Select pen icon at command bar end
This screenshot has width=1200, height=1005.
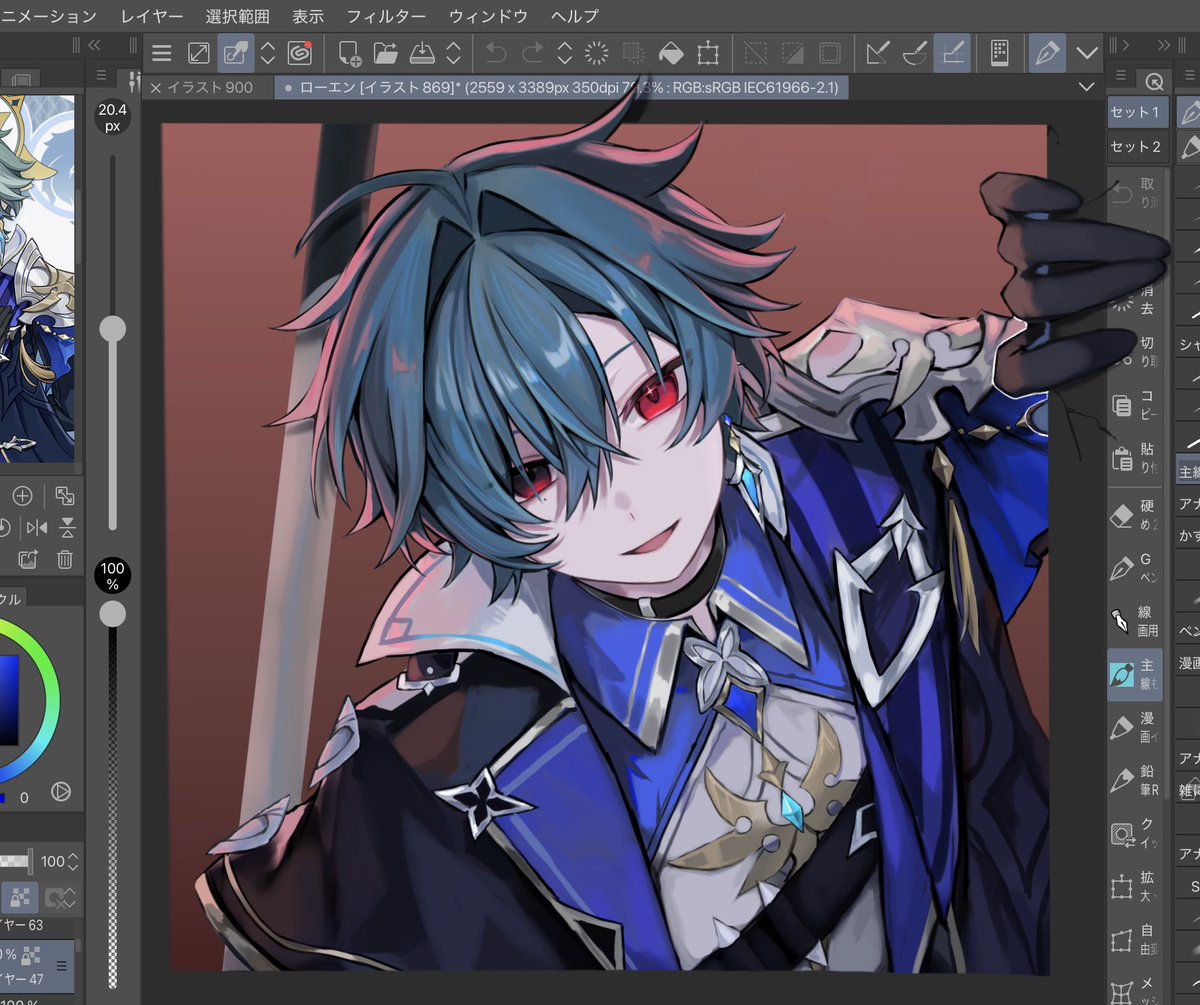(x=1047, y=53)
